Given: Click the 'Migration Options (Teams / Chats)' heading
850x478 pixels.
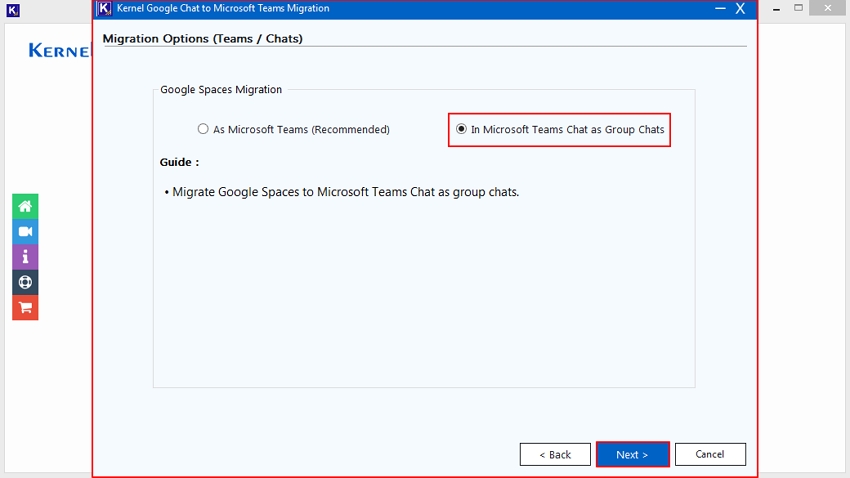Looking at the screenshot, I should point(203,38).
